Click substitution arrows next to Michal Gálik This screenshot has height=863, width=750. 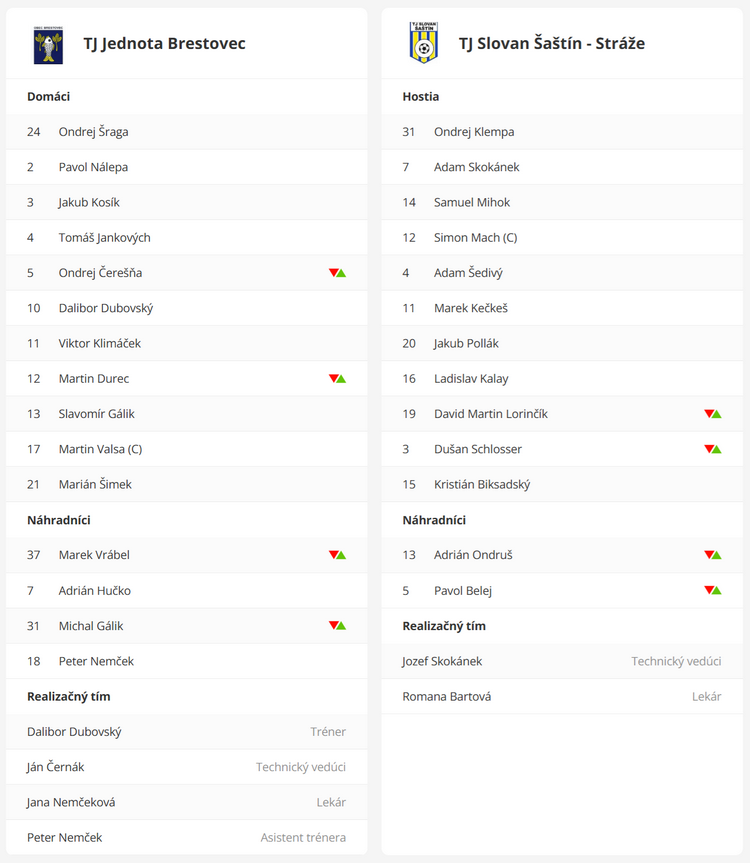[x=337, y=626]
